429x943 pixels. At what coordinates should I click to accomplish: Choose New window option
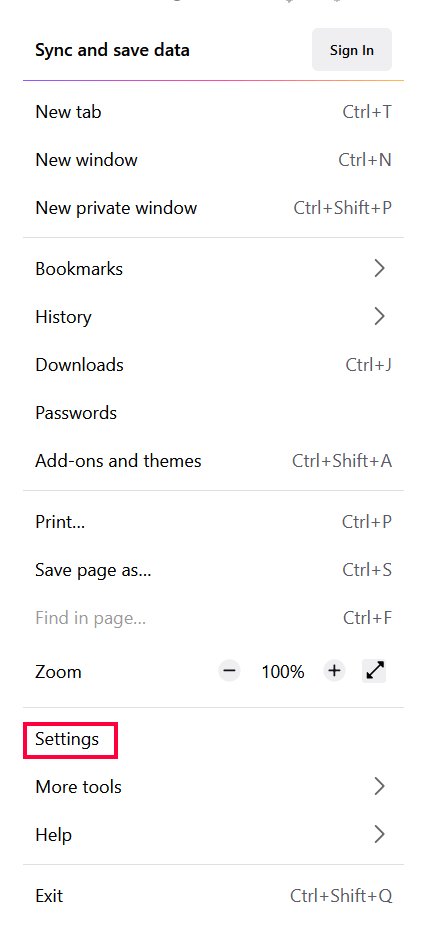pyautogui.click(x=214, y=160)
